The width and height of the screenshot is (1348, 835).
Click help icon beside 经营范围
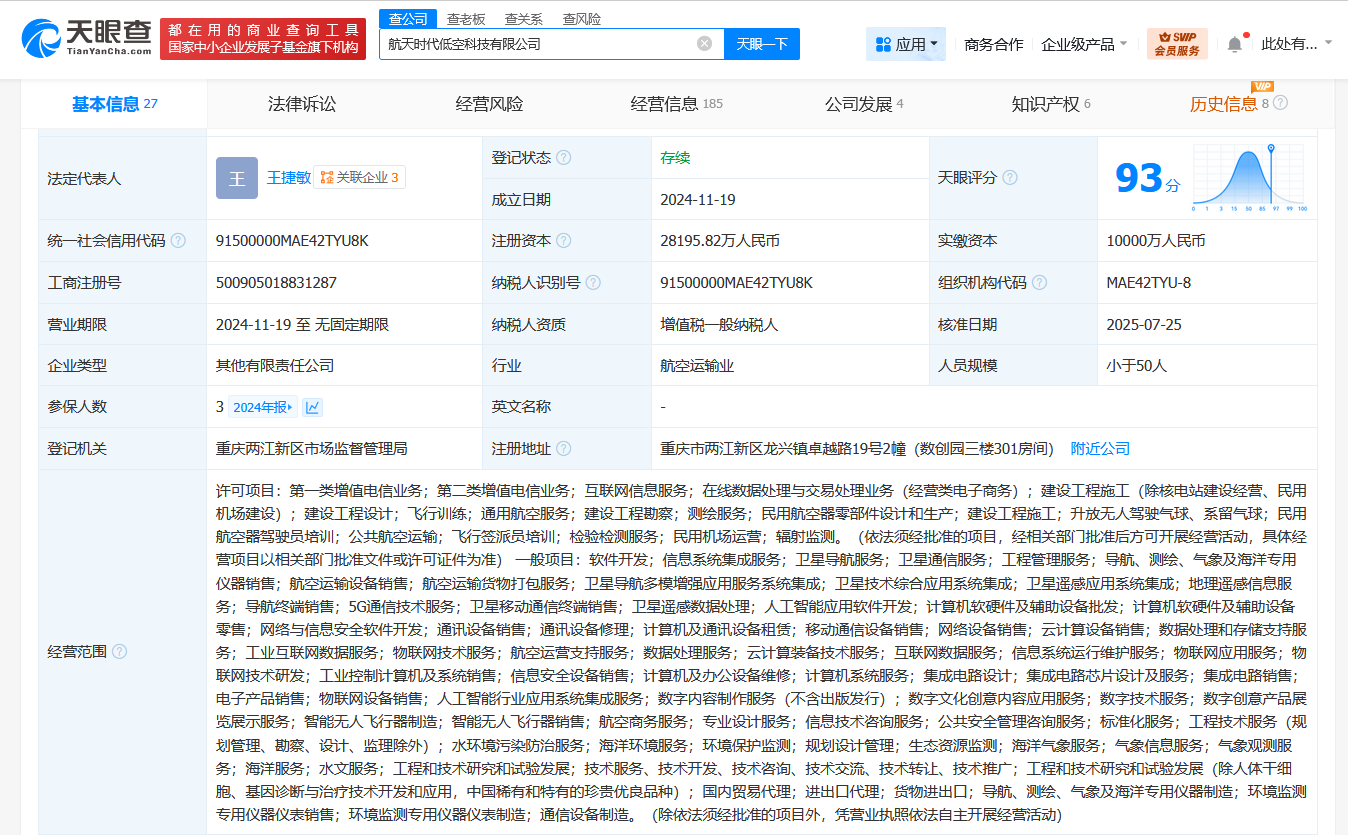pos(120,652)
